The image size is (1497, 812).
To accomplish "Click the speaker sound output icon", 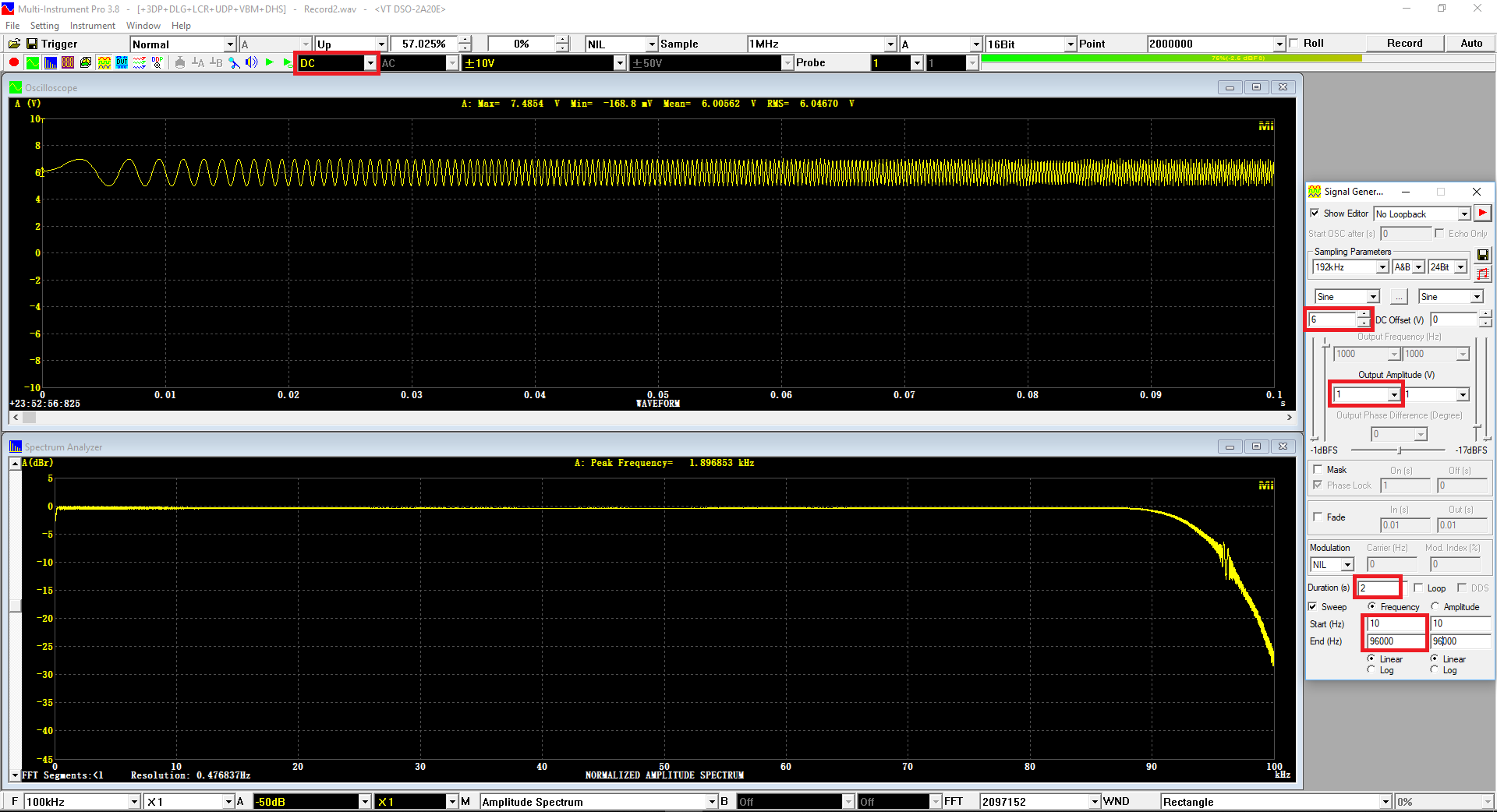I will (251, 62).
